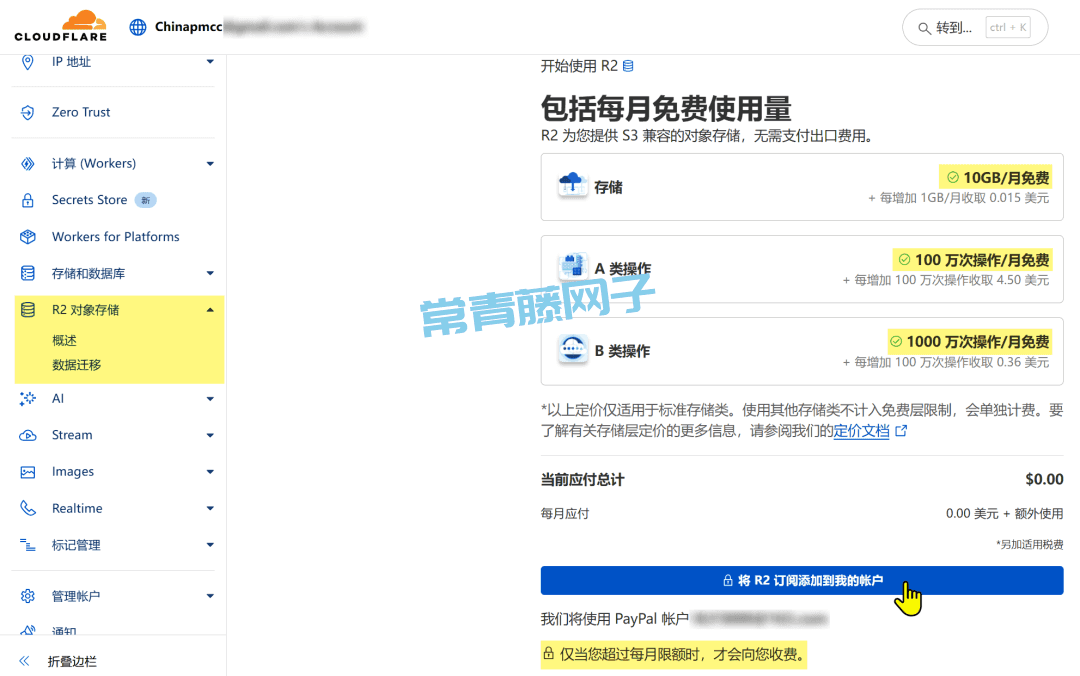The height and width of the screenshot is (676, 1080).
Task: Click the 当前应付总计 label
Action: click(x=583, y=480)
